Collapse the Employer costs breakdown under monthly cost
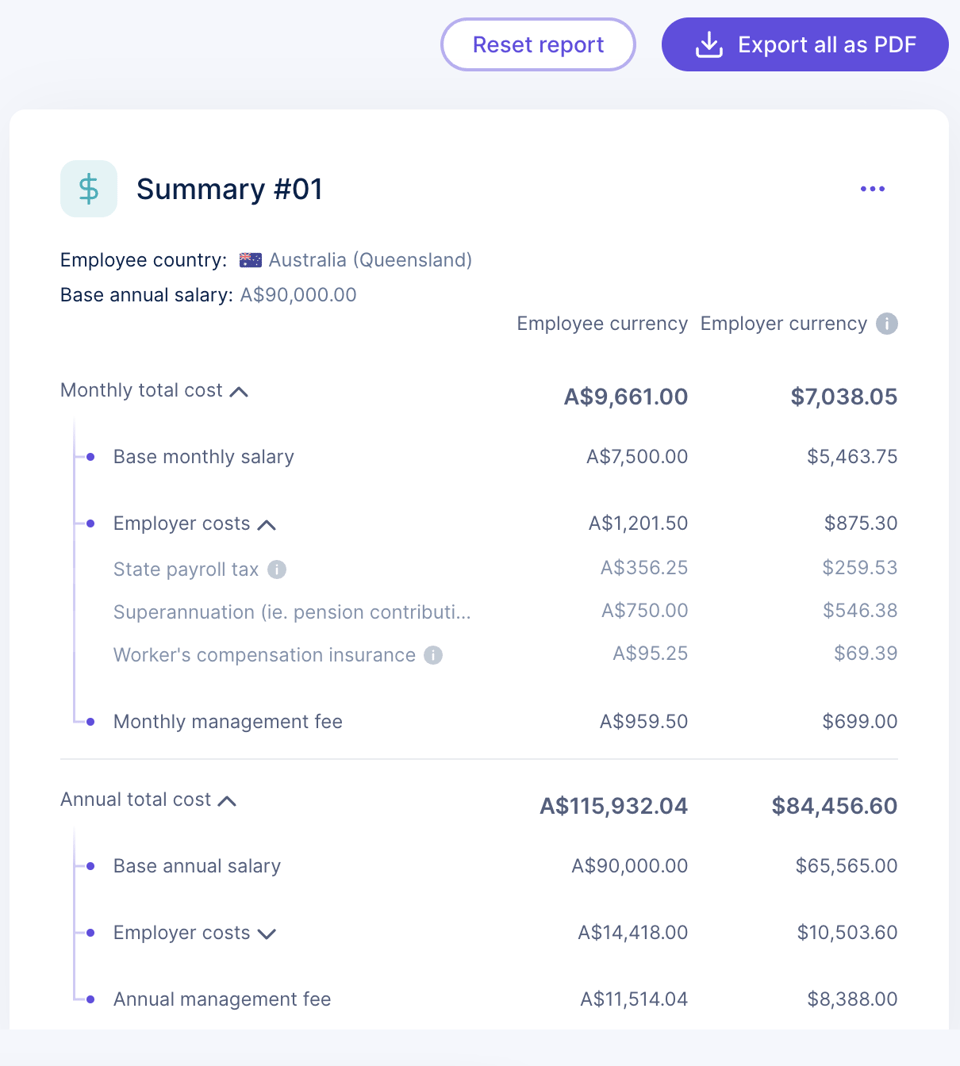Viewport: 960px width, 1066px height. (x=266, y=522)
